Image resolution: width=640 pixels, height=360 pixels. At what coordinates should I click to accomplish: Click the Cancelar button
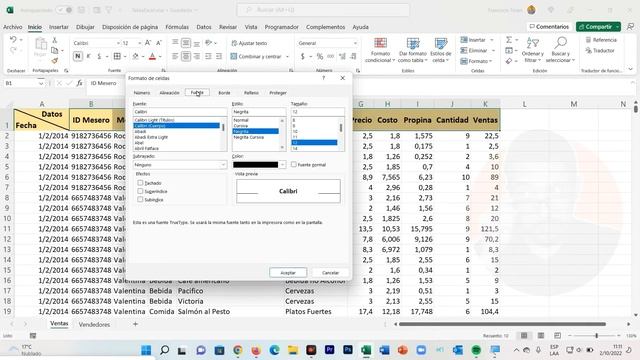tap(330, 273)
